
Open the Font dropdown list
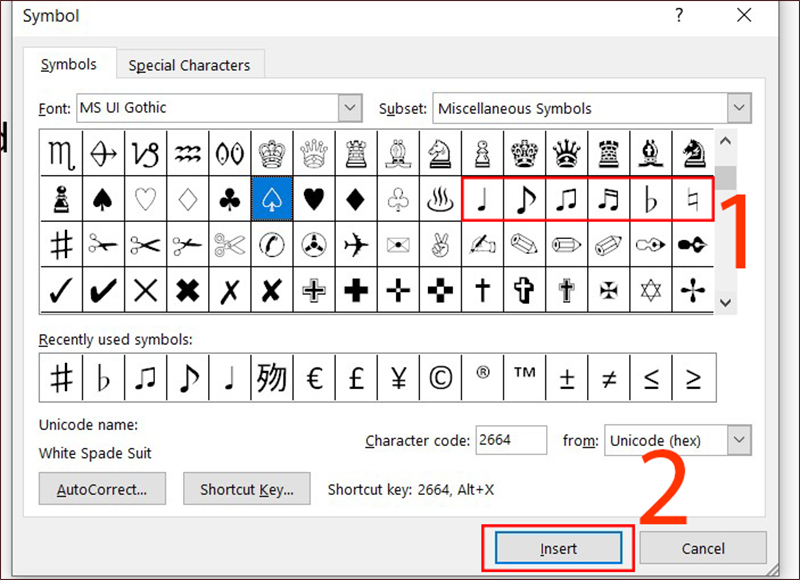coord(350,108)
